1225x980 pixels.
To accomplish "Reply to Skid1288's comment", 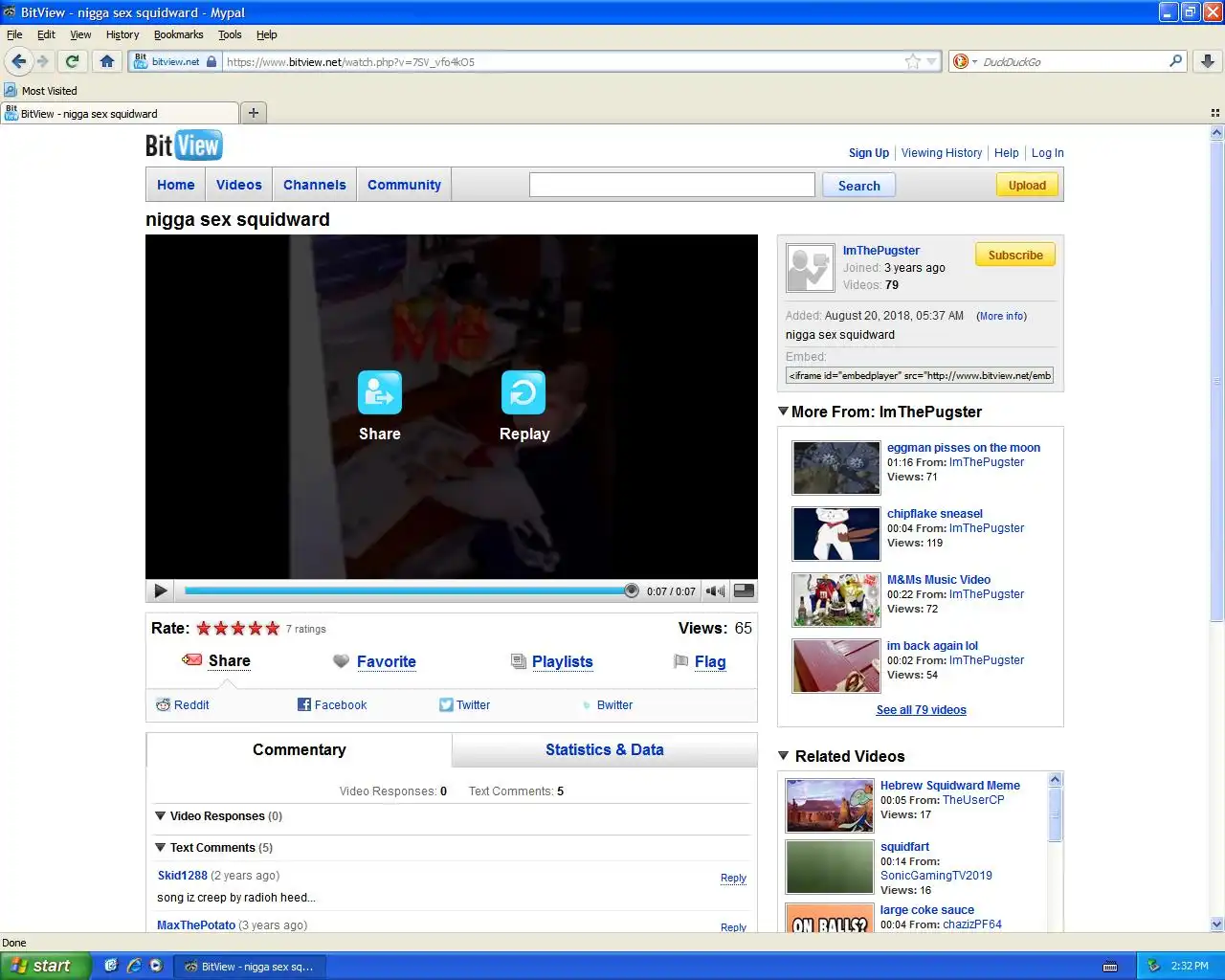I will pyautogui.click(x=733, y=878).
